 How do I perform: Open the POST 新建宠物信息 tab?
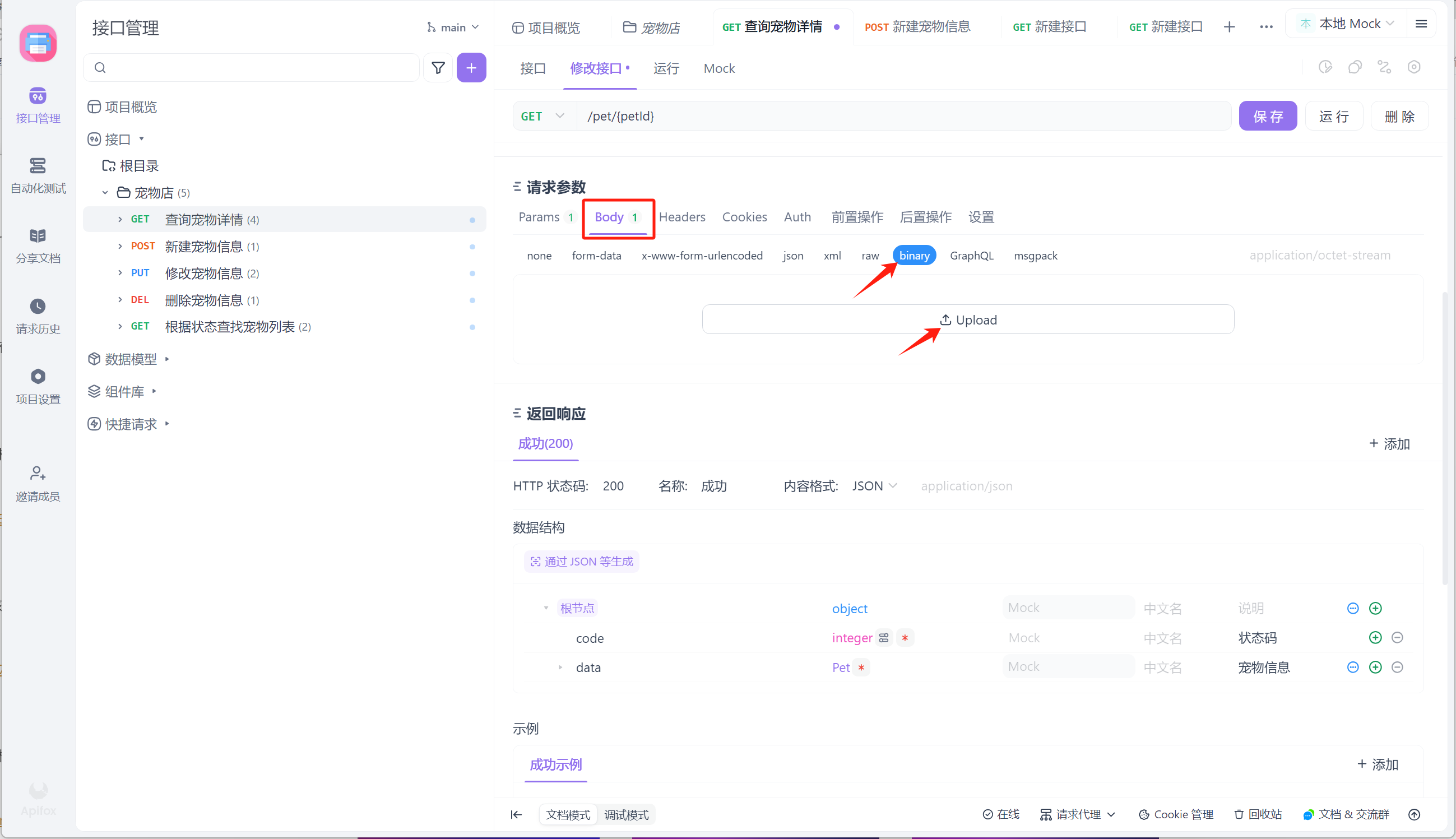tap(918, 27)
